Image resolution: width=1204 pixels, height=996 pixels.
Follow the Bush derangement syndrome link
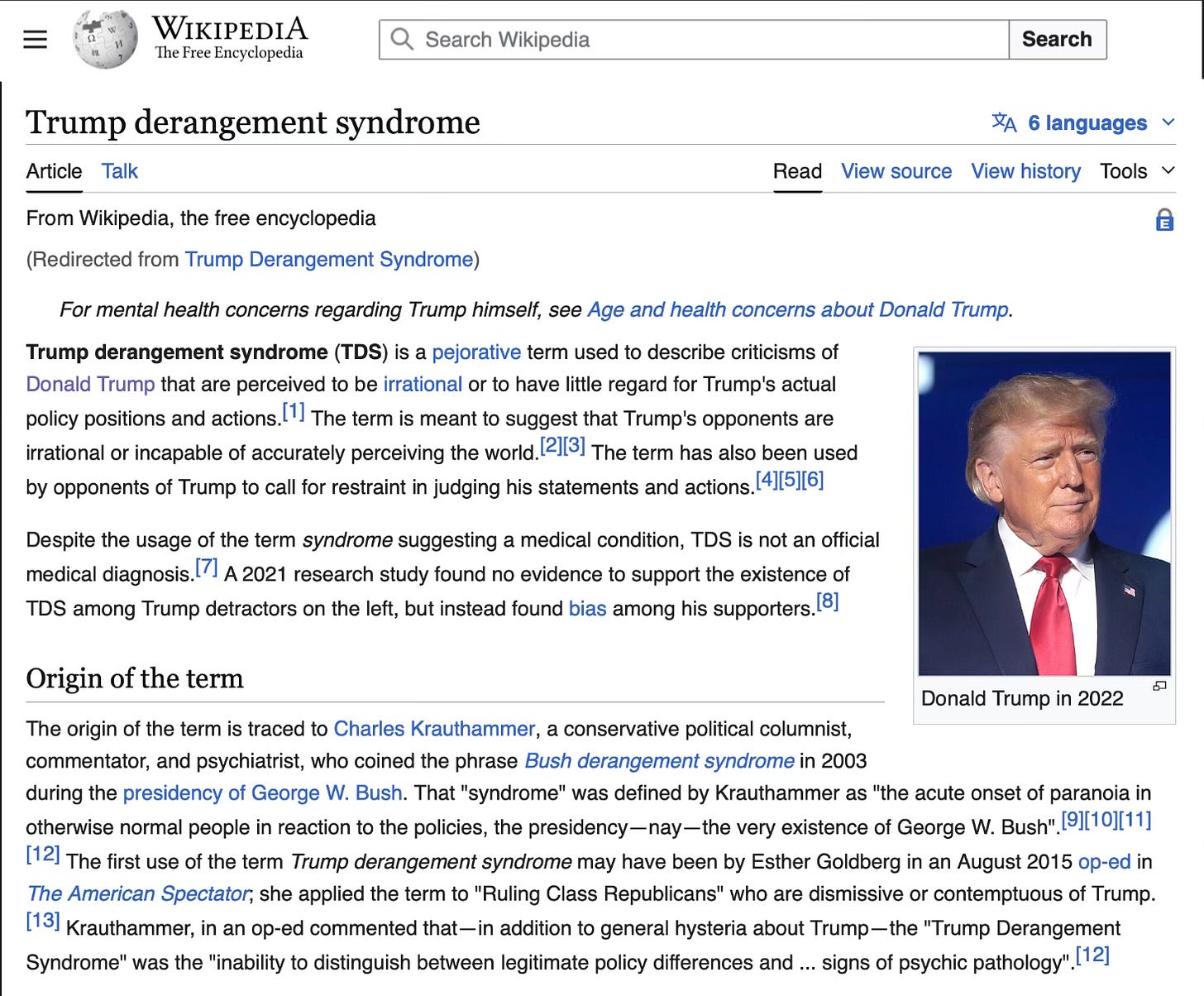click(659, 761)
